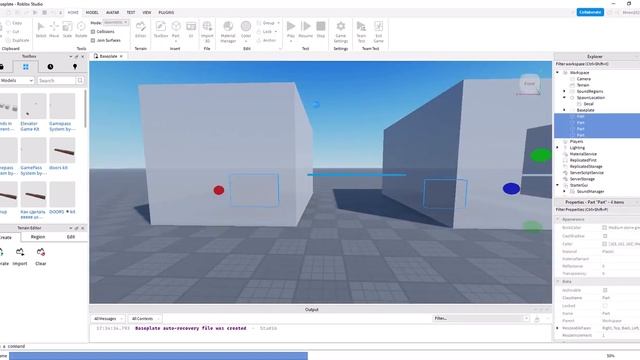
Task: Open the PLUGINS ribbon tab
Action: 166,13
